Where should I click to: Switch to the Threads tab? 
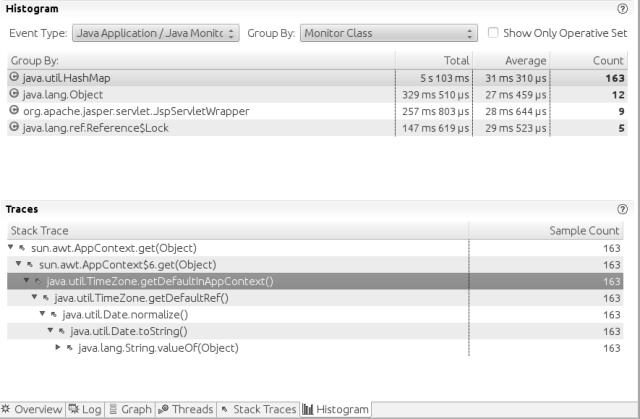click(186, 409)
